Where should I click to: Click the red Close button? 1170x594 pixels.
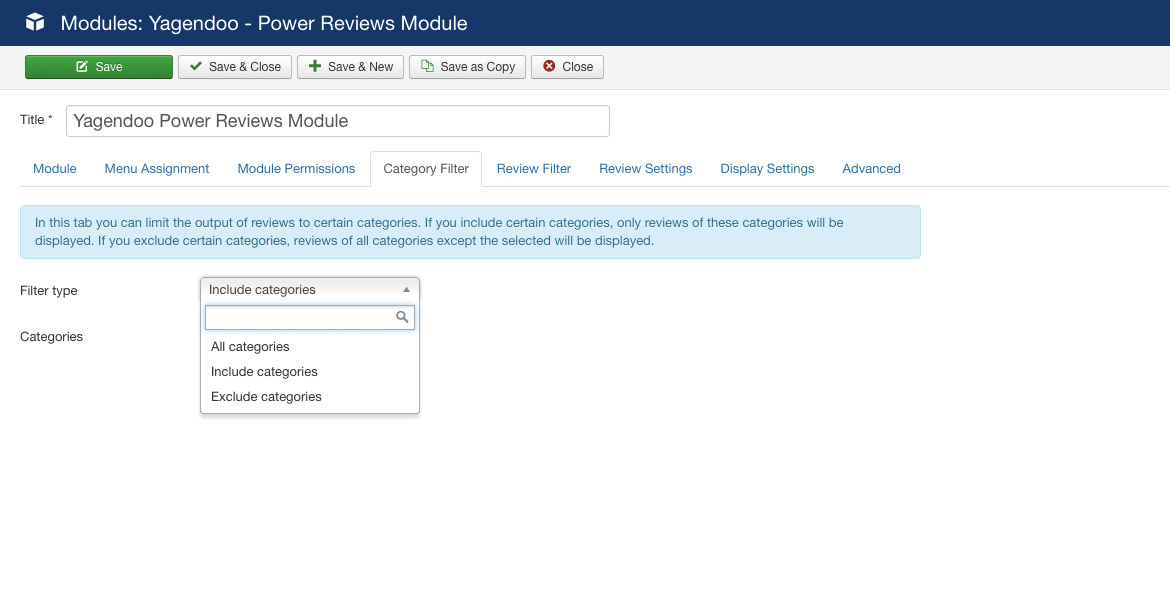pos(567,67)
